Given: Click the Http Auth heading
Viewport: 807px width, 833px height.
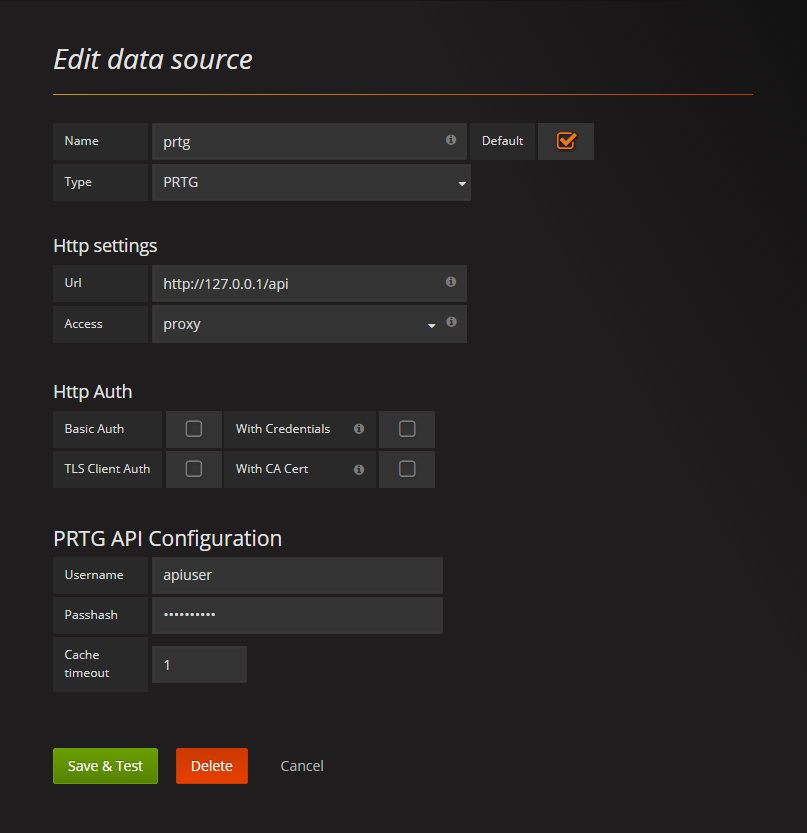Looking at the screenshot, I should point(92,392).
